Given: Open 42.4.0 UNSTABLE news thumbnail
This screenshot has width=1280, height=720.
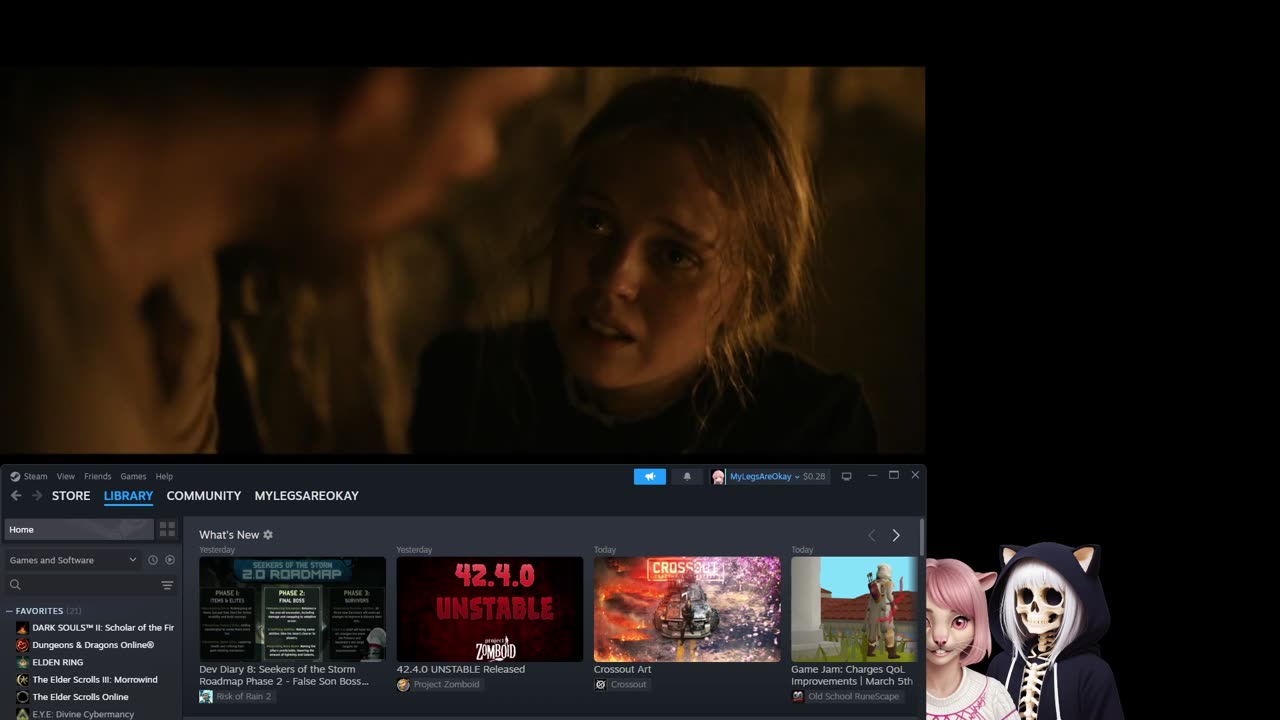Looking at the screenshot, I should (489, 609).
